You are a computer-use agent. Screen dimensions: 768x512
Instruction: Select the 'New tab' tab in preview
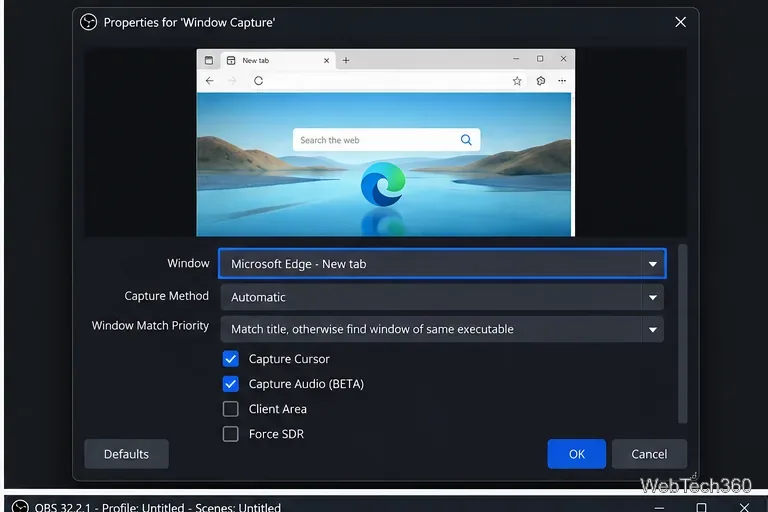tap(278, 61)
